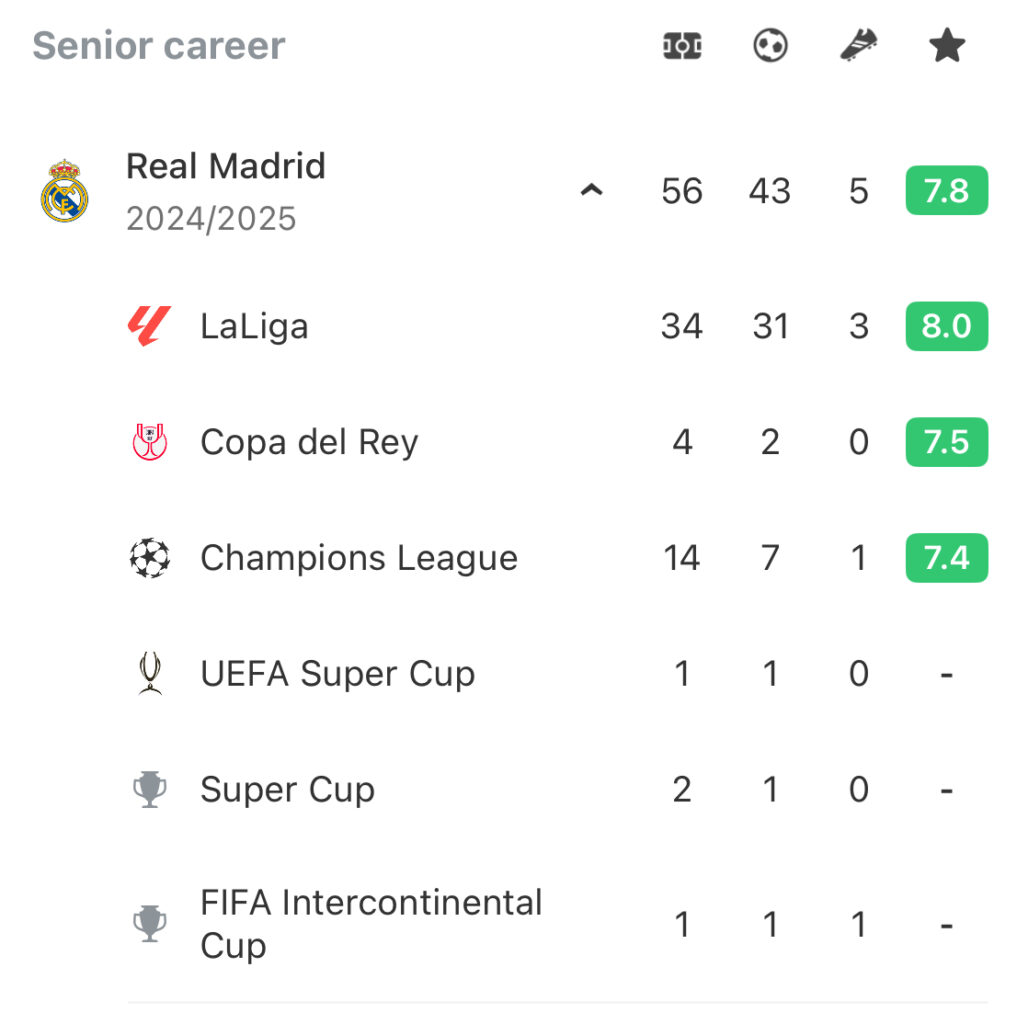
Task: Click the assists boot icon
Action: (x=858, y=45)
